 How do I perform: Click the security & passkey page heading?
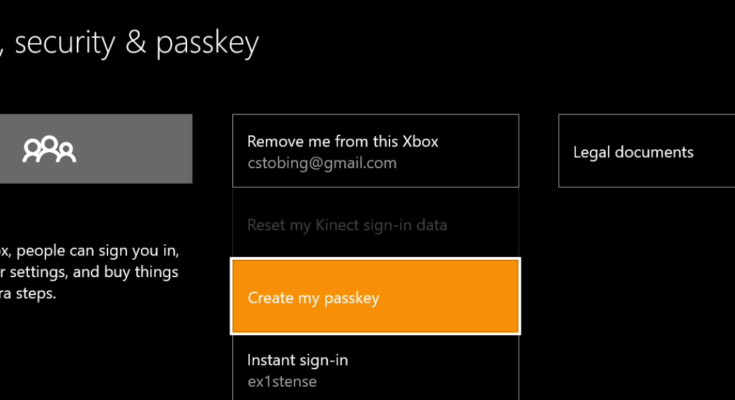[x=130, y=43]
